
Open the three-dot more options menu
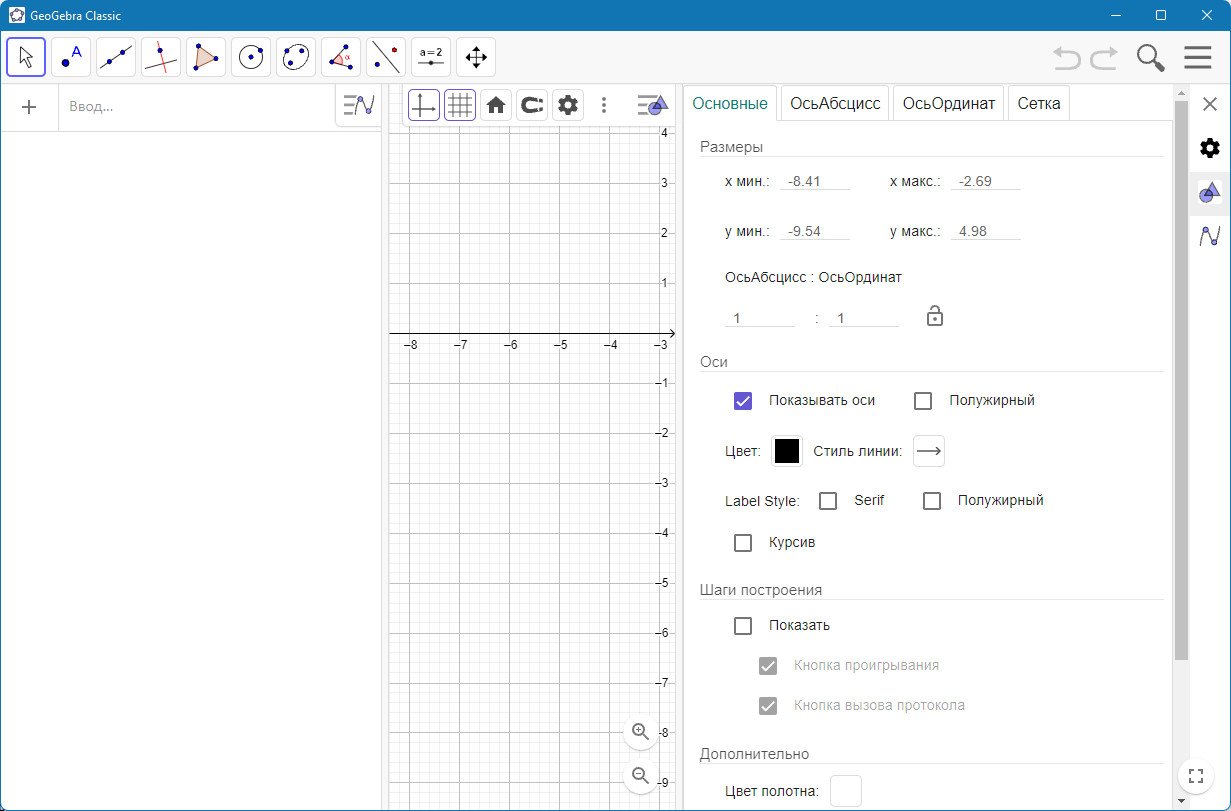pyautogui.click(x=604, y=105)
